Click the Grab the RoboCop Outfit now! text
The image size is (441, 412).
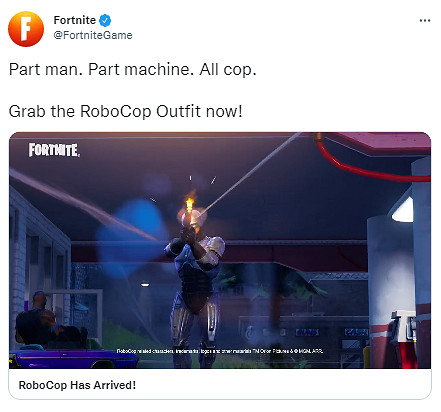[126, 111]
